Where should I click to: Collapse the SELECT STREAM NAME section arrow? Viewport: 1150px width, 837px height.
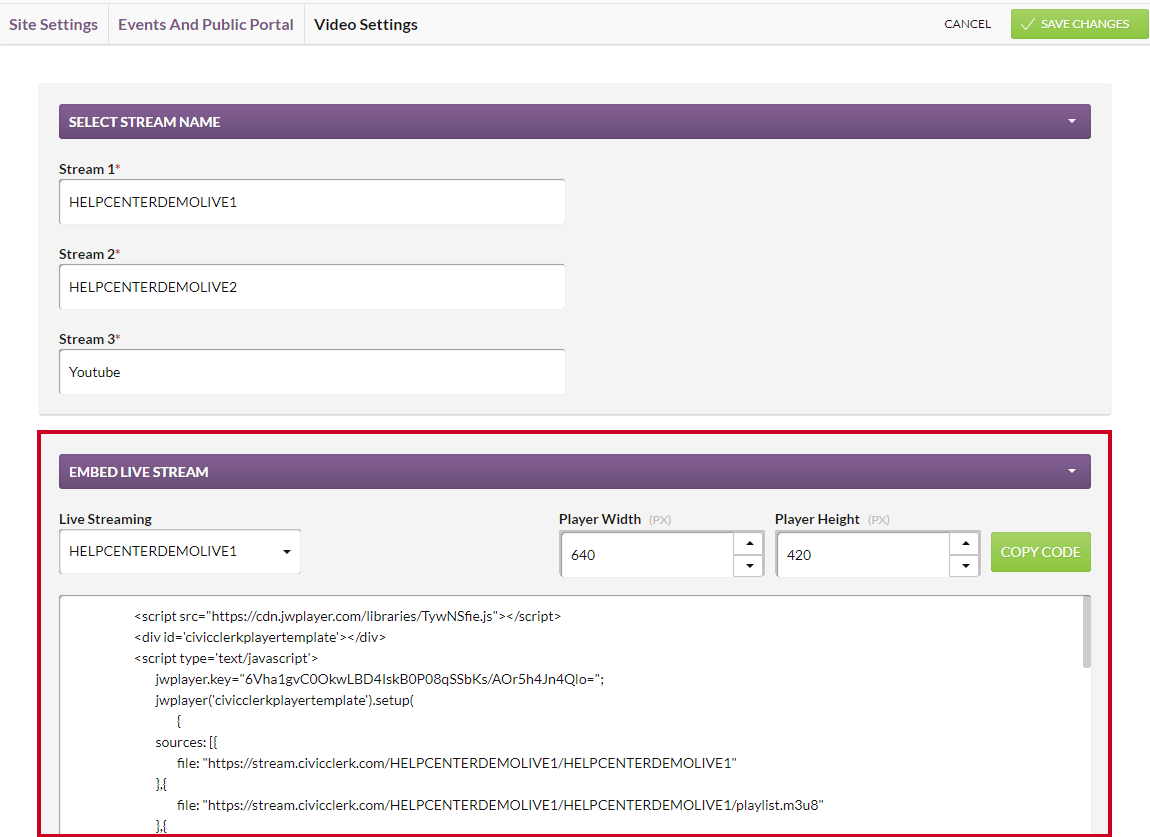coord(1072,121)
